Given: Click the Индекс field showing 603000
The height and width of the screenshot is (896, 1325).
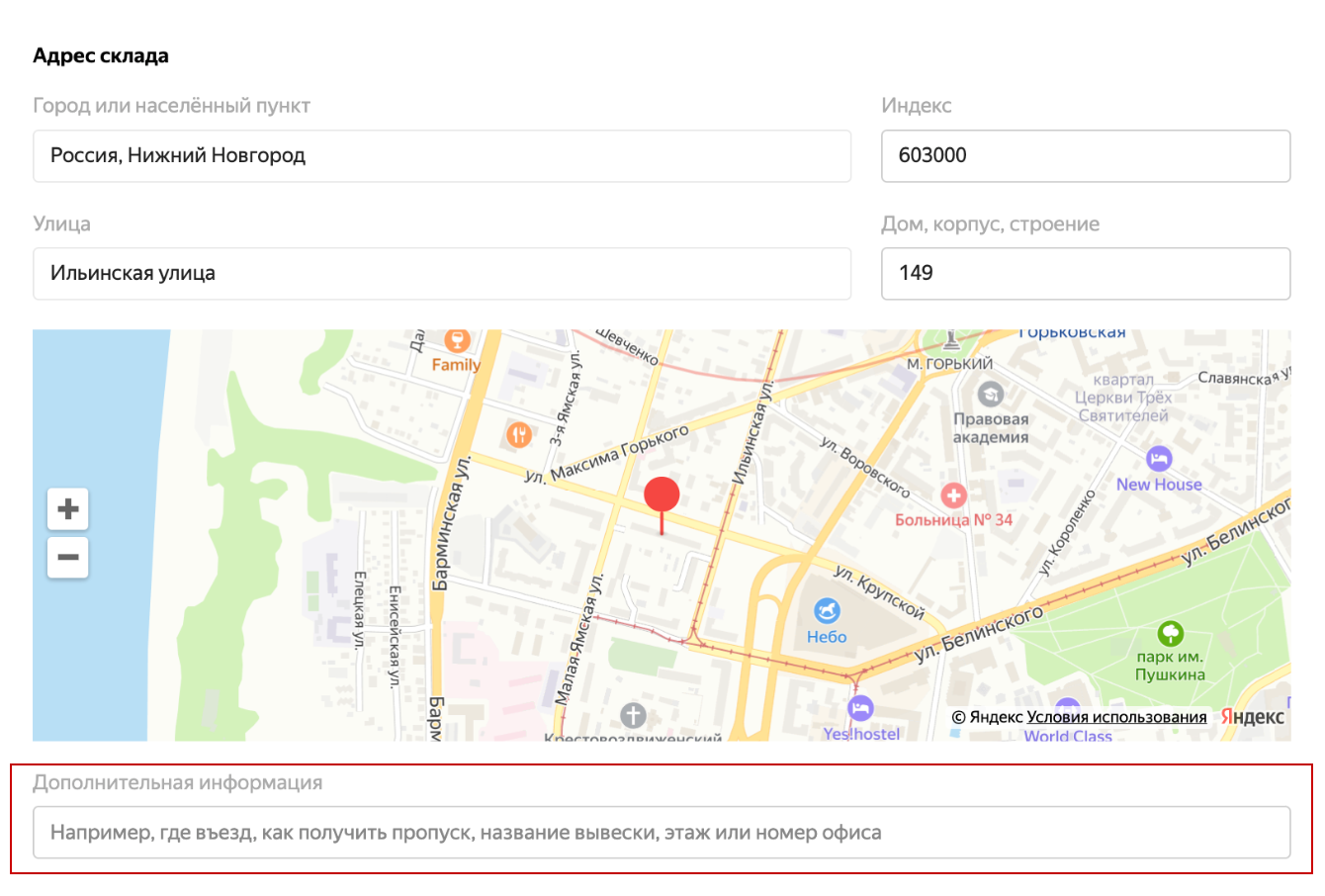Looking at the screenshot, I should coord(1086,156).
